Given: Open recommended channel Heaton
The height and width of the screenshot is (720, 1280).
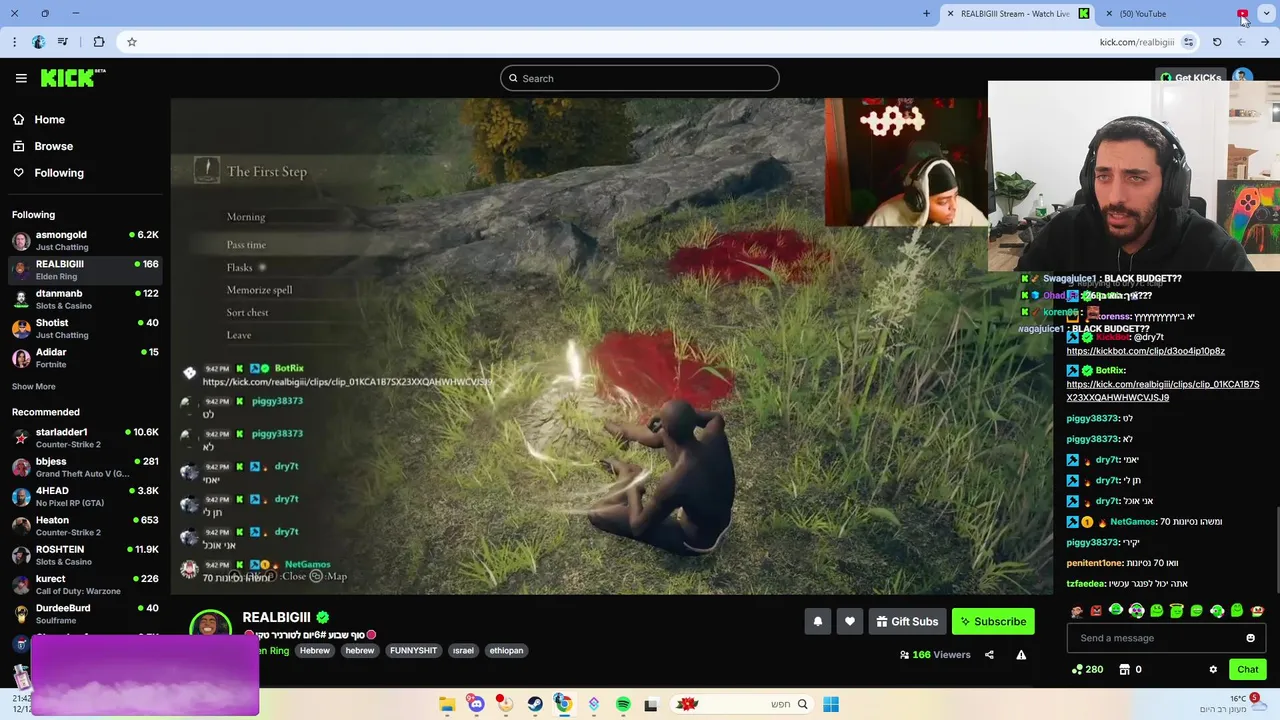Looking at the screenshot, I should coord(84,526).
